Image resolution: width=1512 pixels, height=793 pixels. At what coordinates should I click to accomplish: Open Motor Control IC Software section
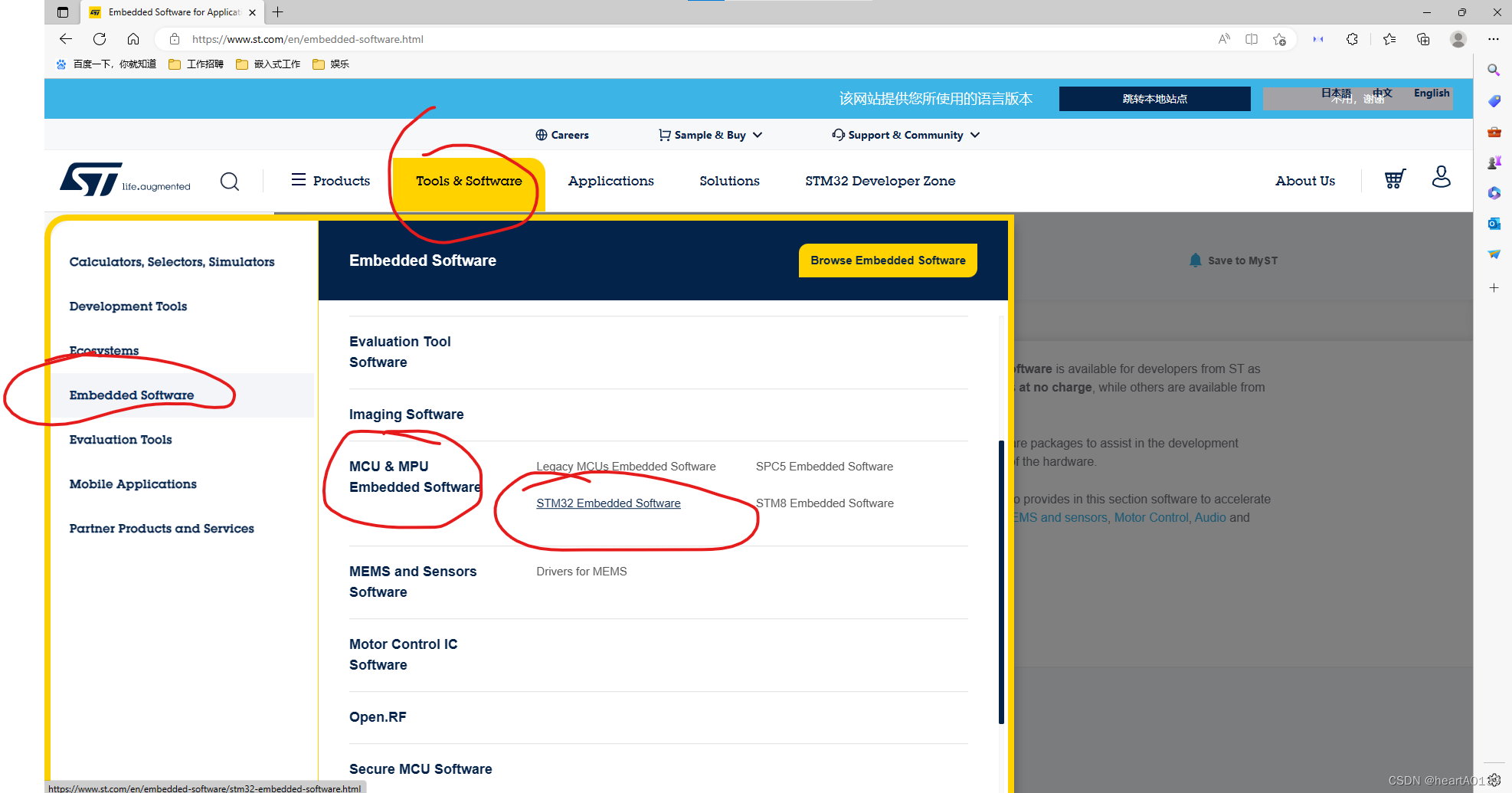(403, 654)
